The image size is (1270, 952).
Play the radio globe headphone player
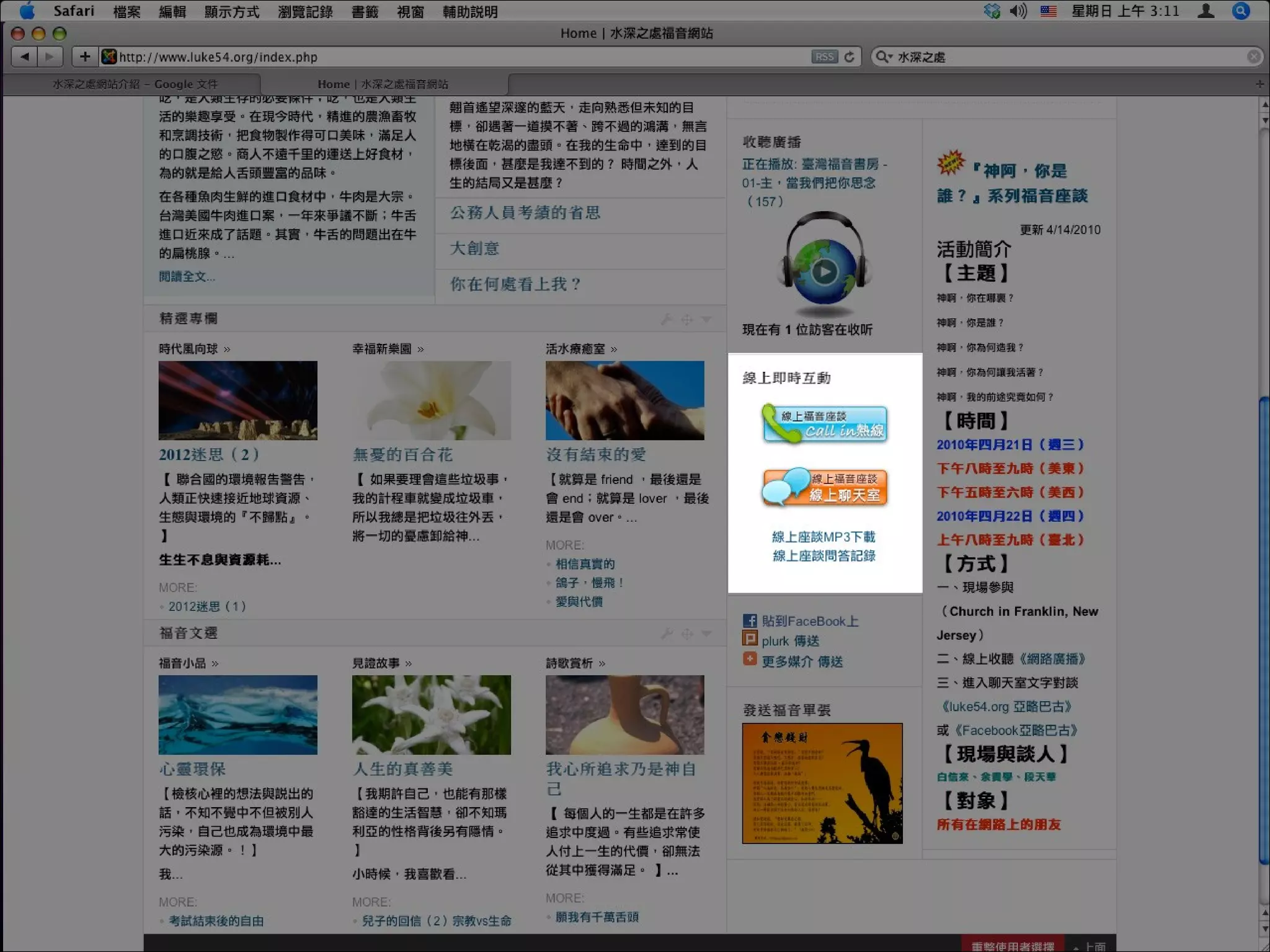[824, 271]
